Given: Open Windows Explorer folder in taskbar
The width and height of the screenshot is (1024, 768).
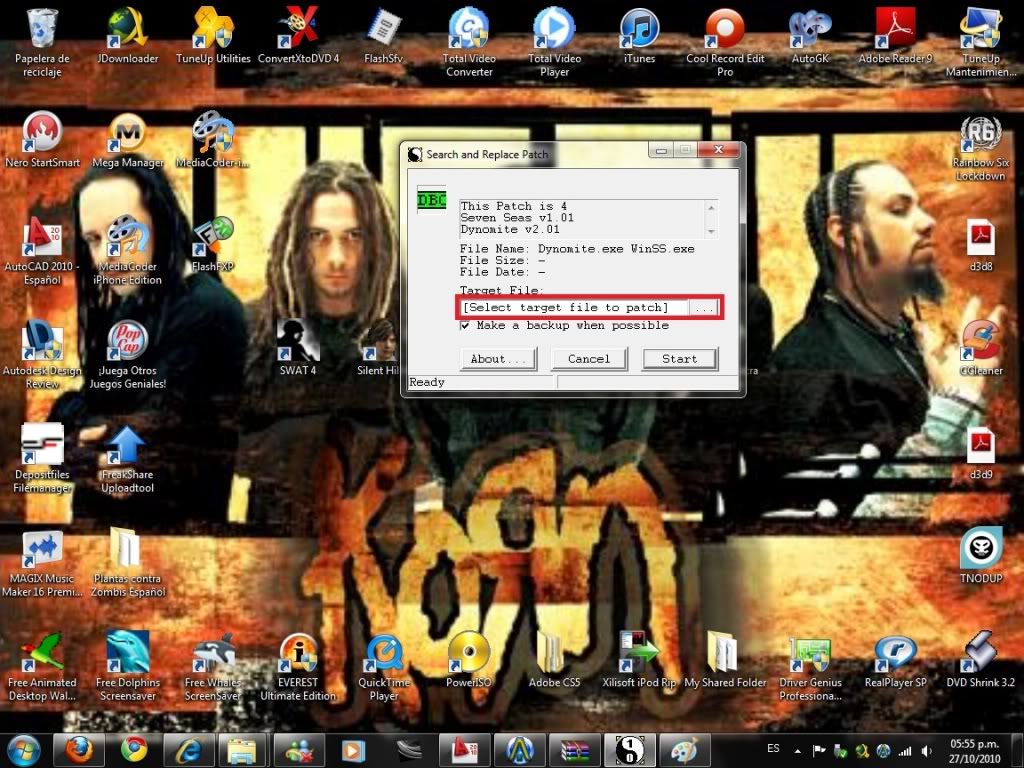Looking at the screenshot, I should (243, 750).
